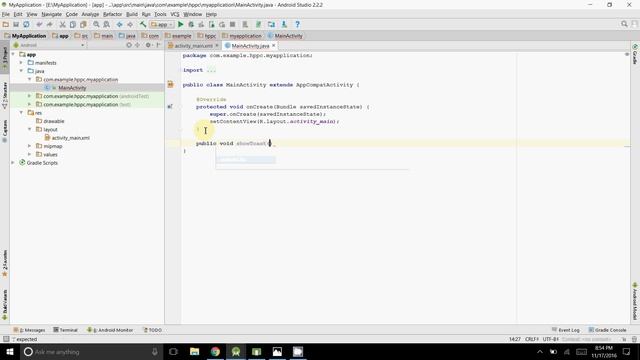Image resolution: width=640 pixels, height=360 pixels.
Task: Click the Project pane settings gear icon
Action: tap(149, 45)
